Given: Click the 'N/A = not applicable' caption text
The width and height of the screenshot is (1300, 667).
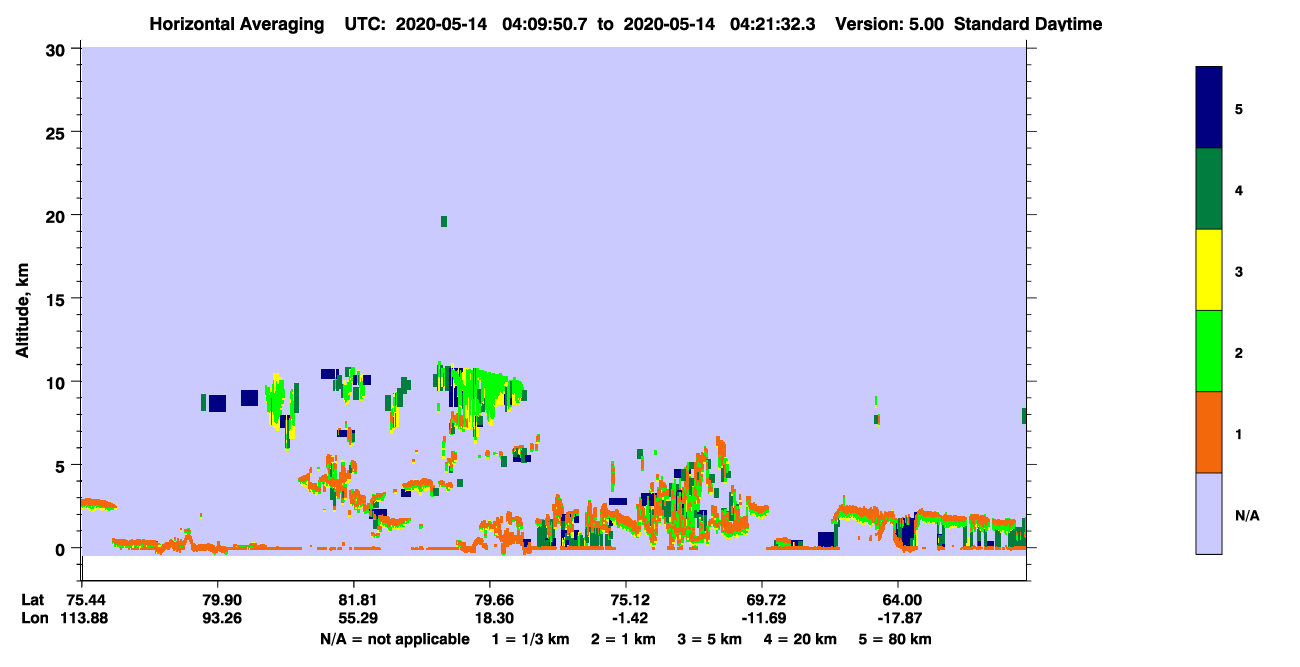Looking at the screenshot, I should pos(394,639).
